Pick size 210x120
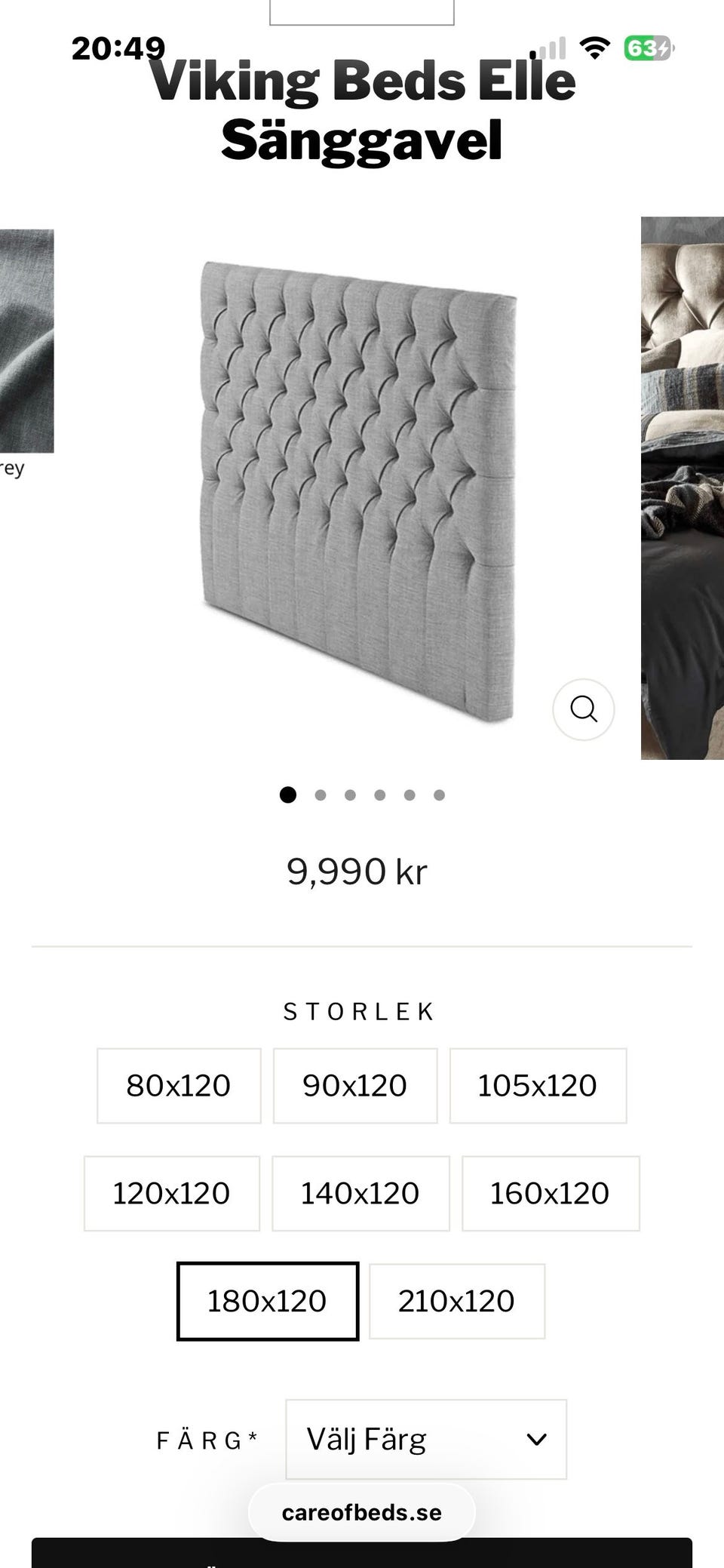The image size is (724, 1568). point(457,1302)
